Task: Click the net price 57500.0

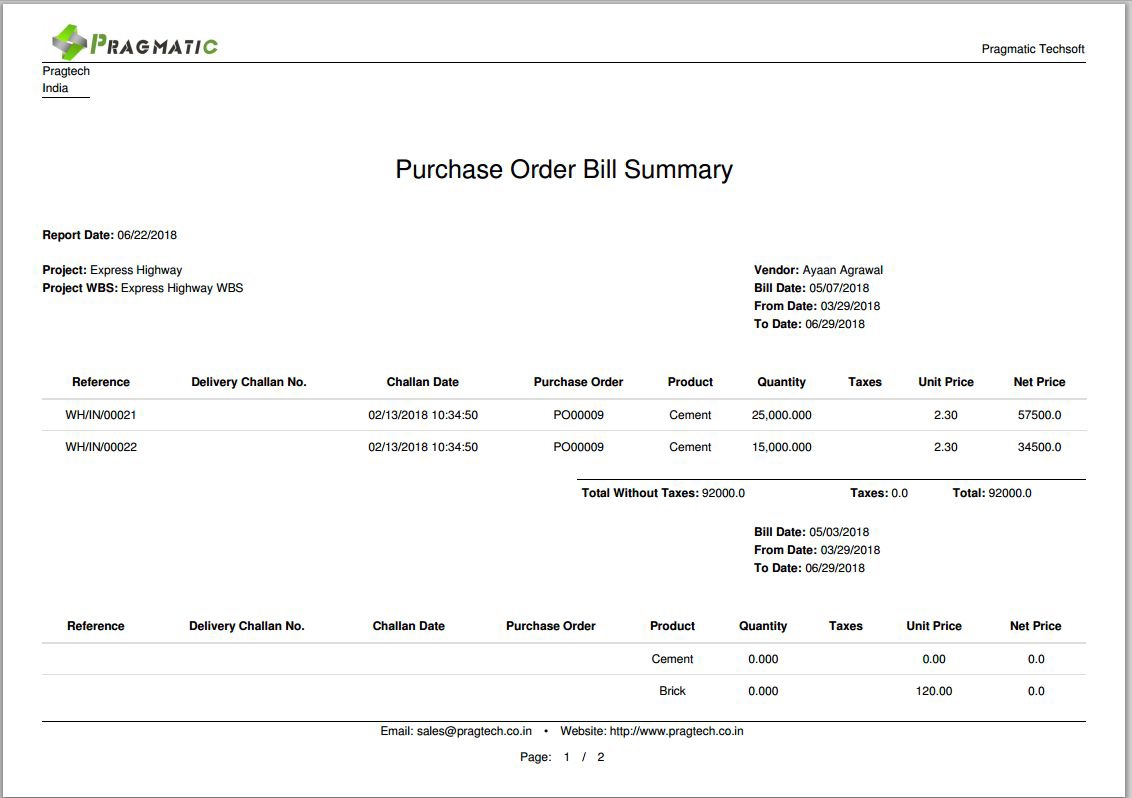Action: [1039, 415]
